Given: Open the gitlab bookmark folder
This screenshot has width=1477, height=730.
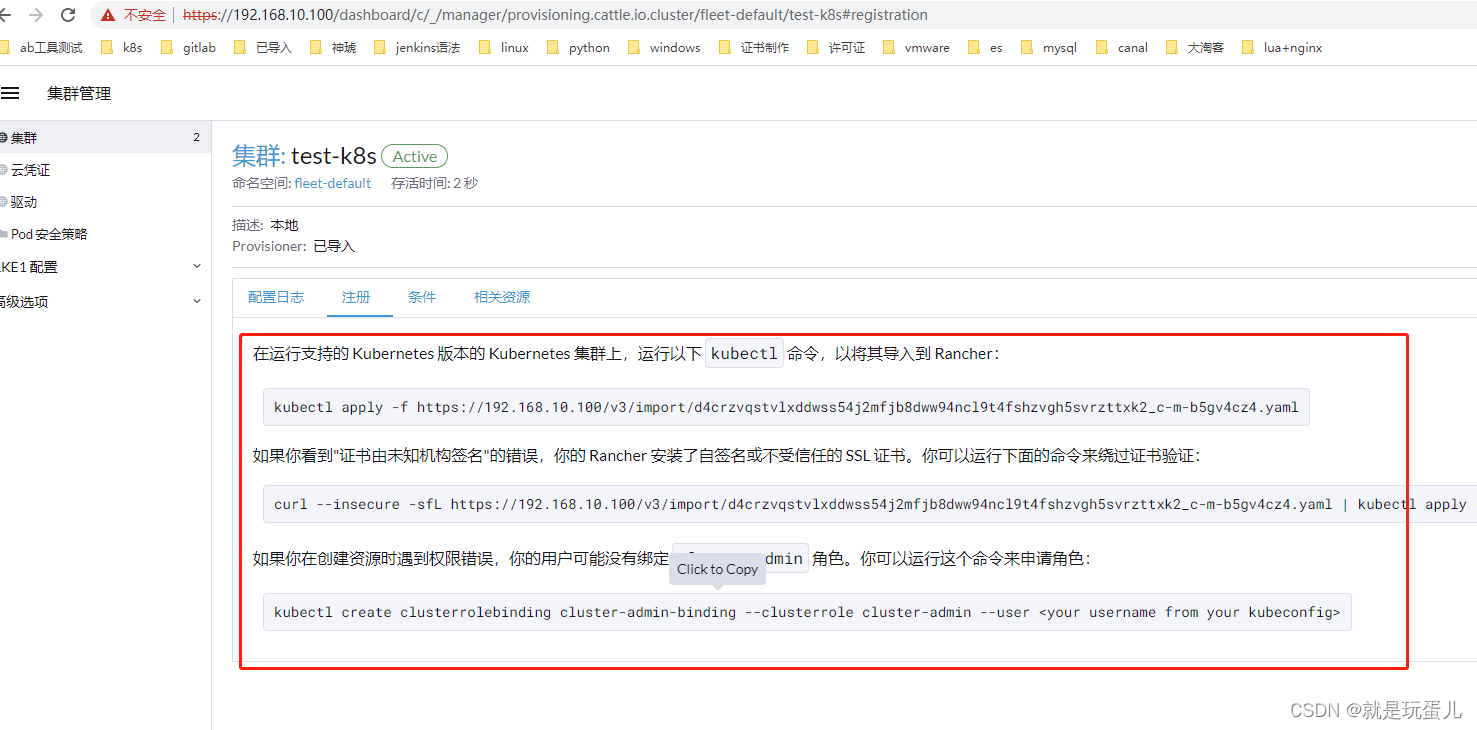Looking at the screenshot, I should coord(188,47).
